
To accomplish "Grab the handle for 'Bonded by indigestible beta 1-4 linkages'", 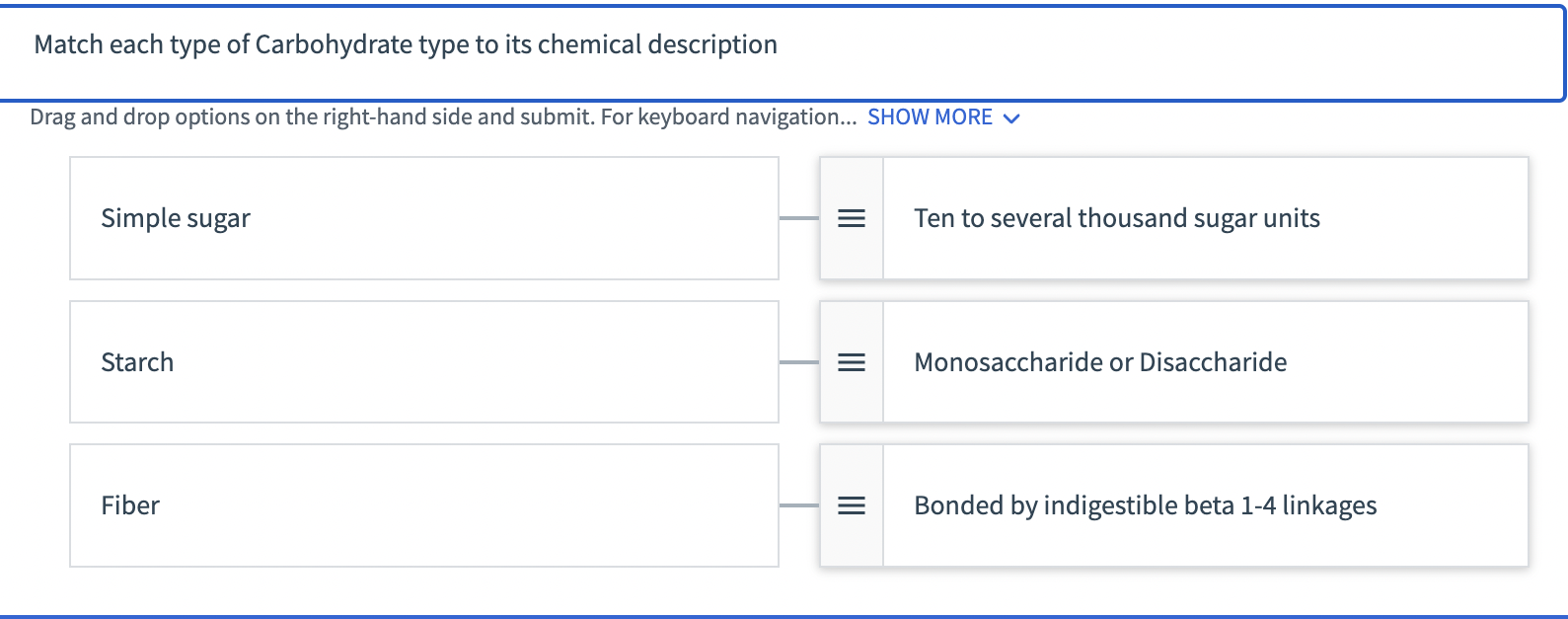I will pos(850,504).
